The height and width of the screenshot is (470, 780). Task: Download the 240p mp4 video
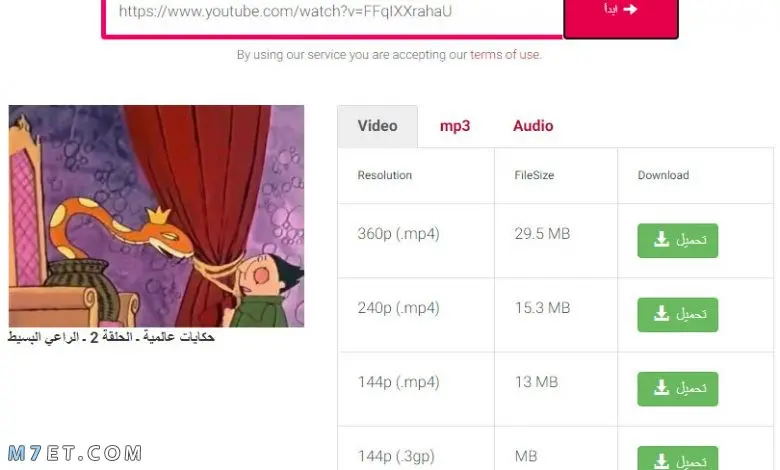(678, 314)
